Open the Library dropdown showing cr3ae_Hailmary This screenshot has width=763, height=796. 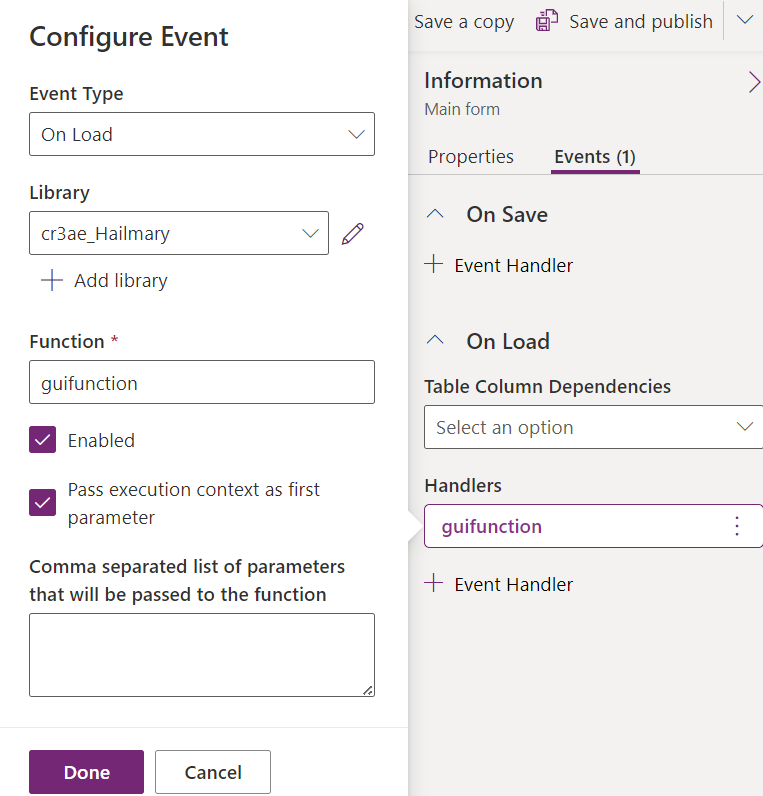[179, 234]
